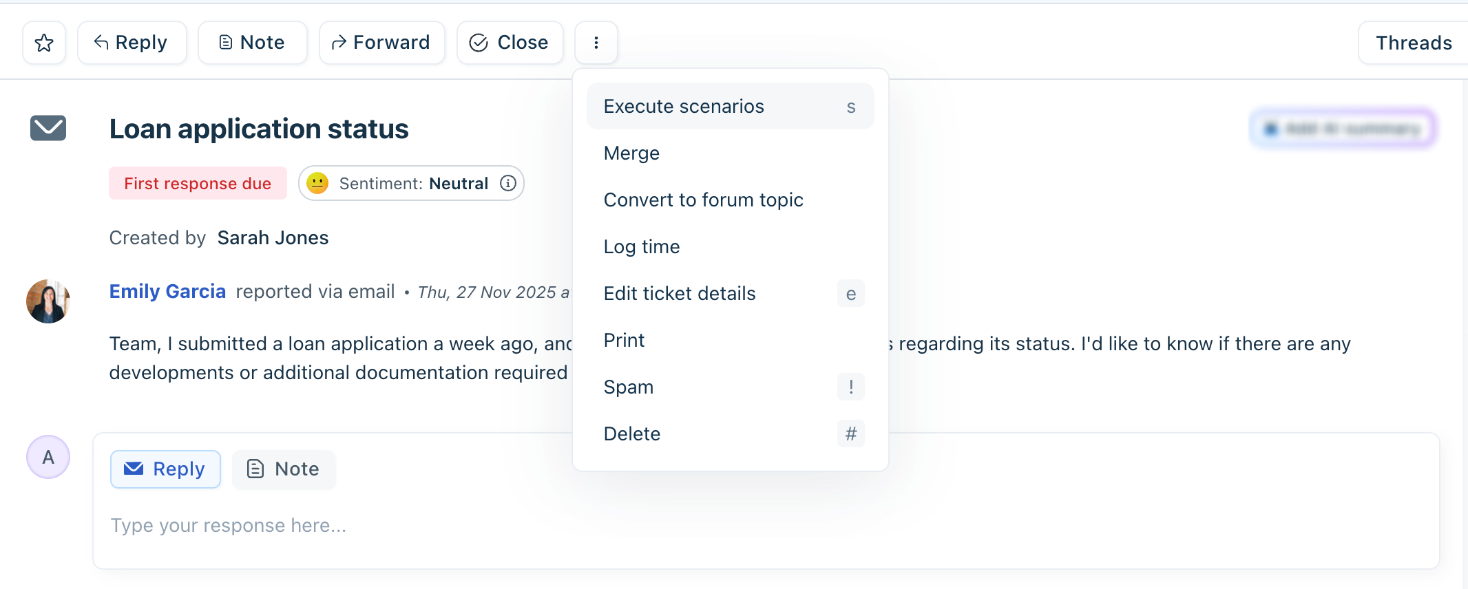Close the ticket using the Close button
The height and width of the screenshot is (589, 1468).
(509, 43)
